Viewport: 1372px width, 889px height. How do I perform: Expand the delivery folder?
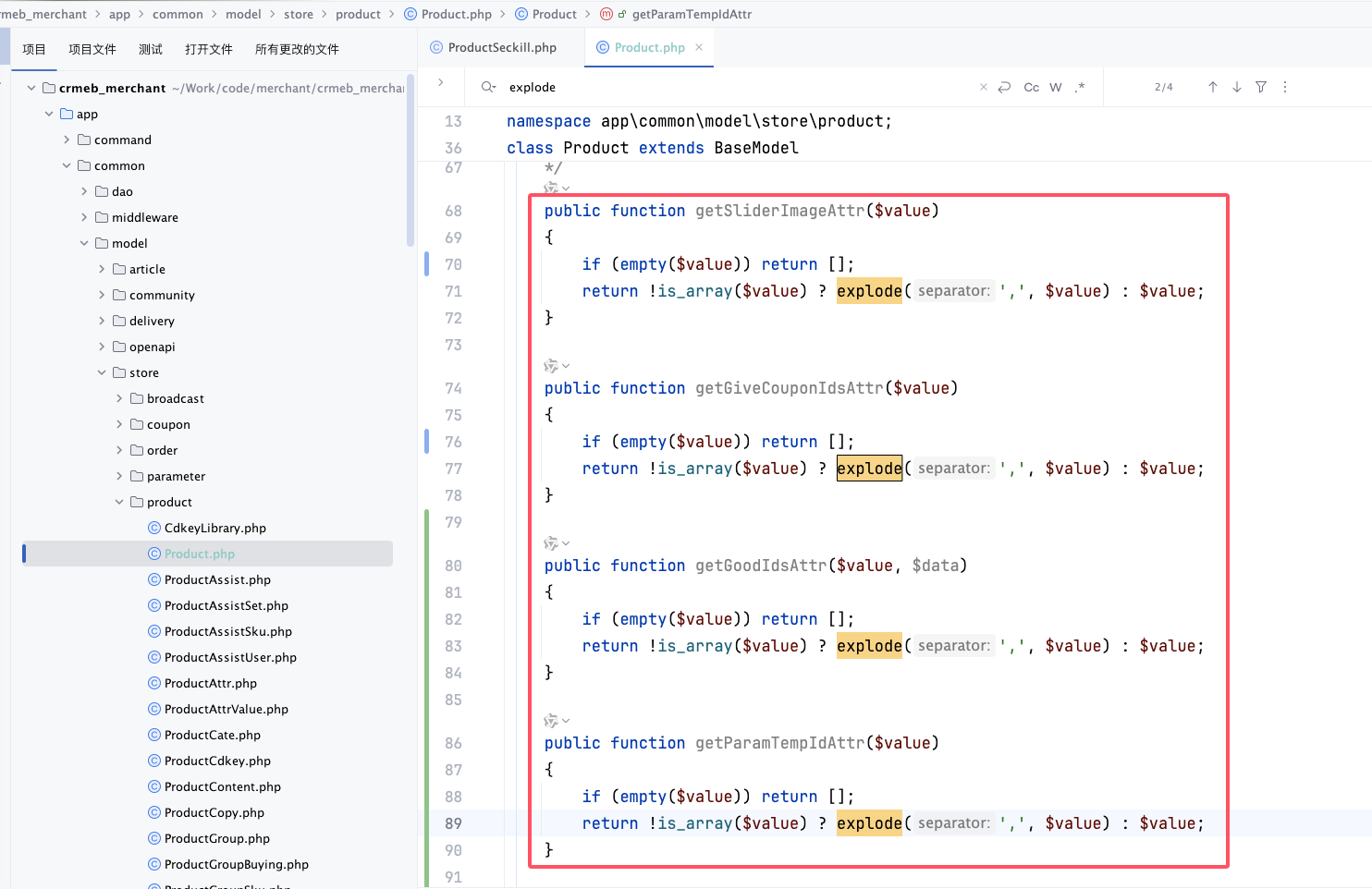coord(102,321)
